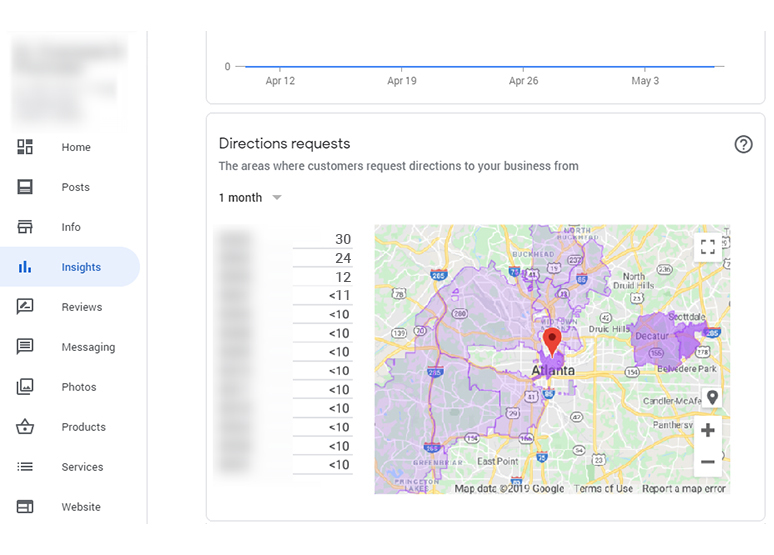Image resolution: width=774 pixels, height=555 pixels.
Task: Click the Photos icon
Action: pyautogui.click(x=25, y=387)
